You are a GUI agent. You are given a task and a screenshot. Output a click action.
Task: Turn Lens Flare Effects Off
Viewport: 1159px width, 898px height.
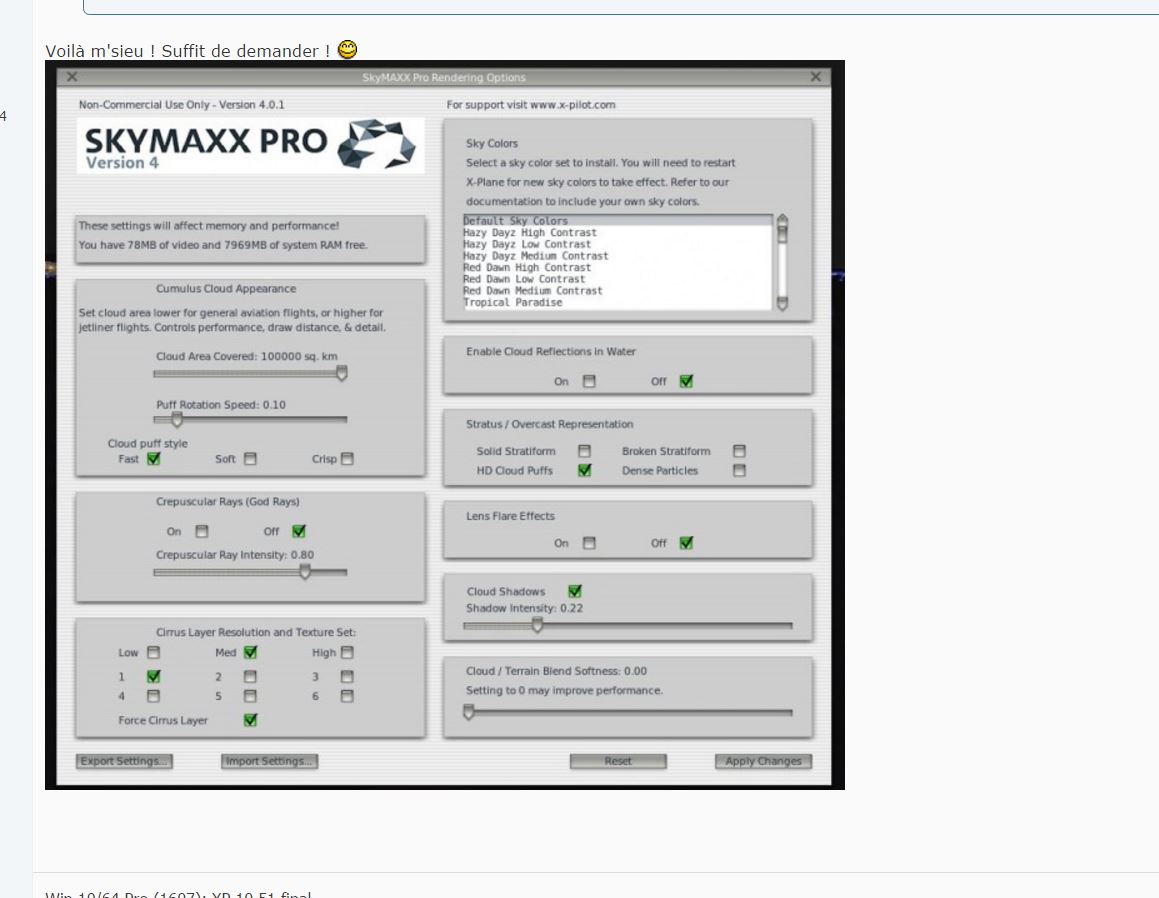point(687,543)
